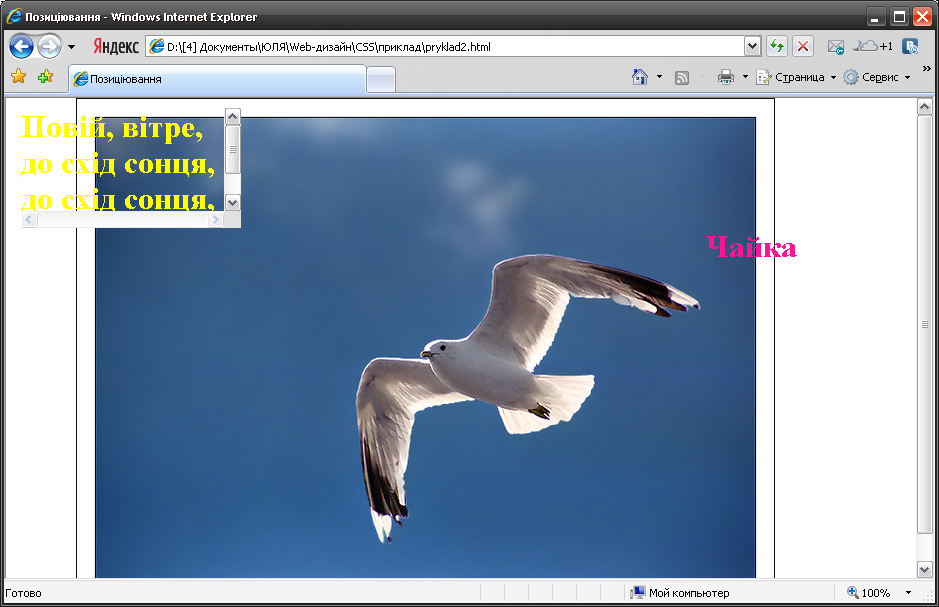Open the weather cloud +1 indicator

873,46
